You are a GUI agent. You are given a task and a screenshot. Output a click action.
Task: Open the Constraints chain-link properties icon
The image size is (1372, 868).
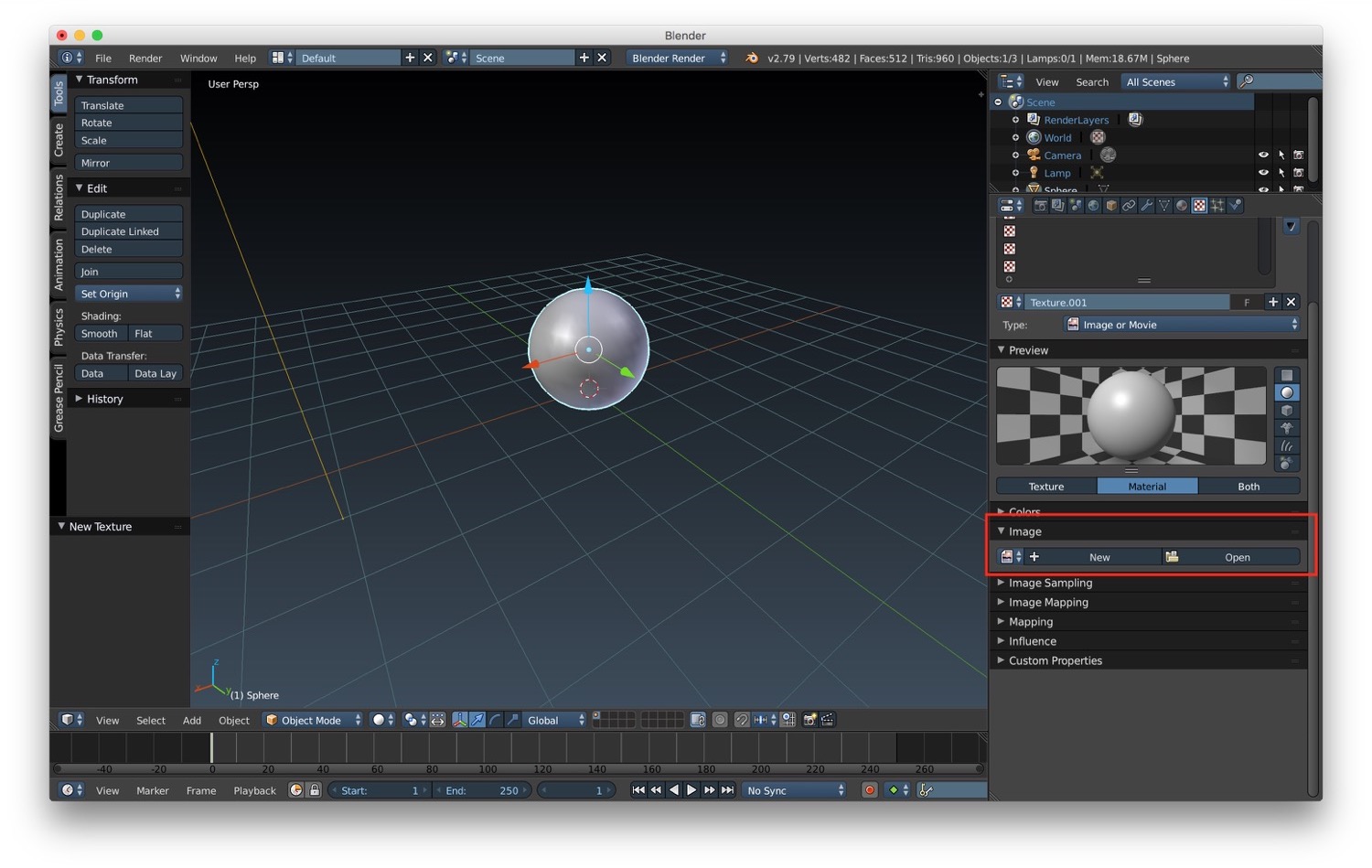point(1129,206)
